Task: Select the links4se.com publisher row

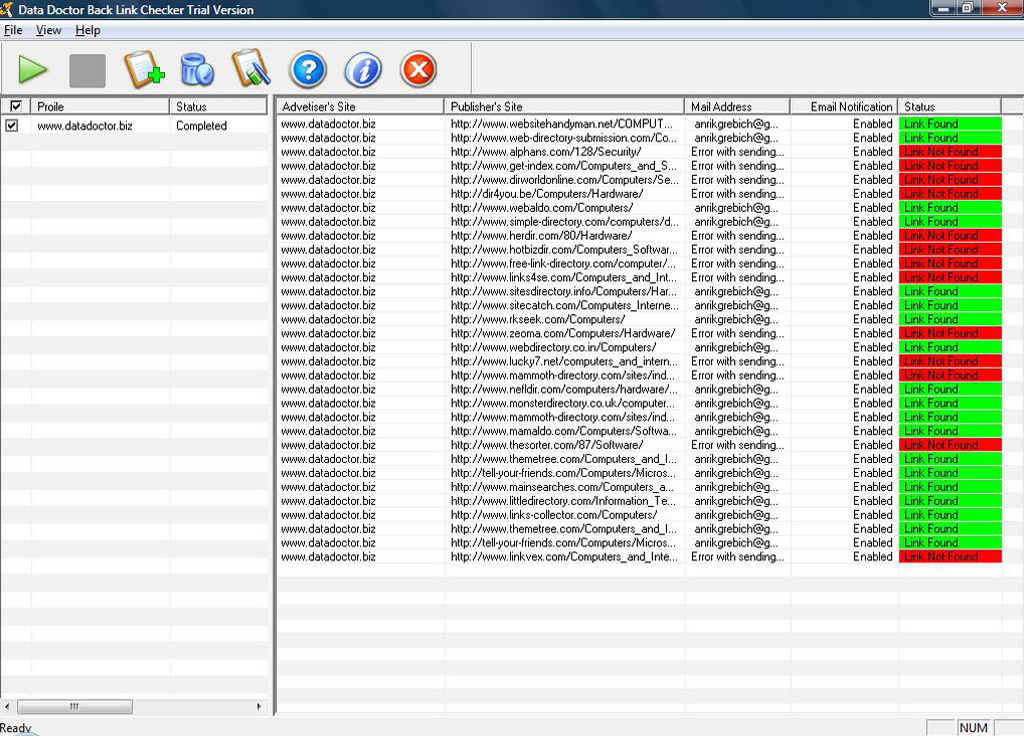Action: pos(640,278)
